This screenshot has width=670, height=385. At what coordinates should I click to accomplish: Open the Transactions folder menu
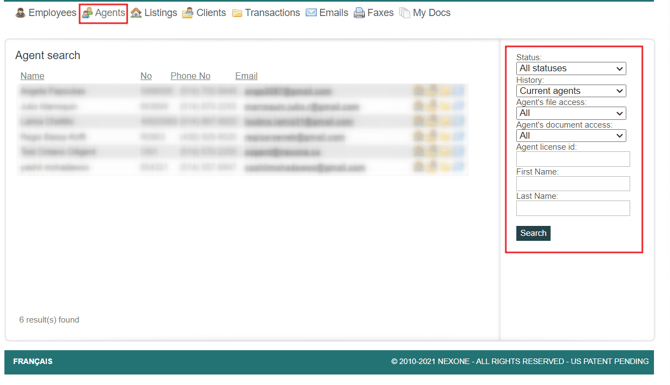pos(266,13)
